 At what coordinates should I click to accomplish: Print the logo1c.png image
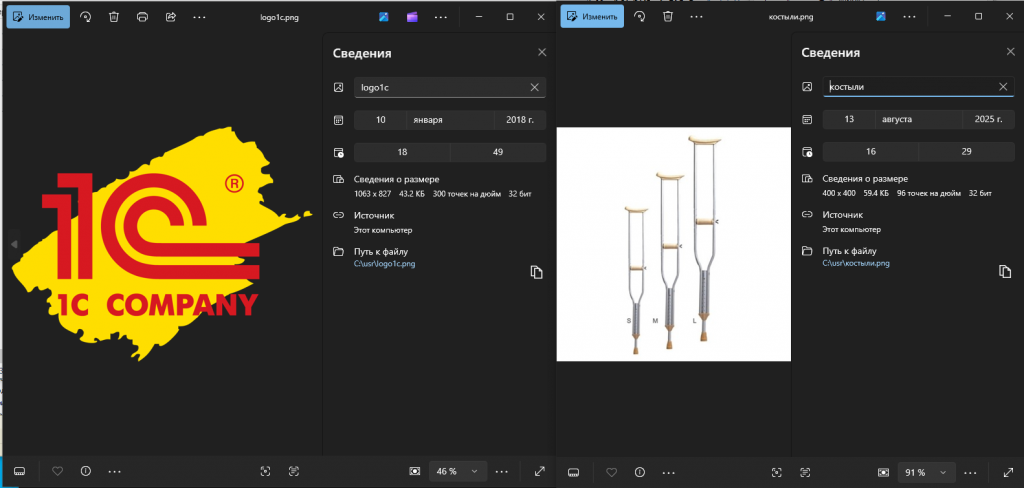(142, 17)
